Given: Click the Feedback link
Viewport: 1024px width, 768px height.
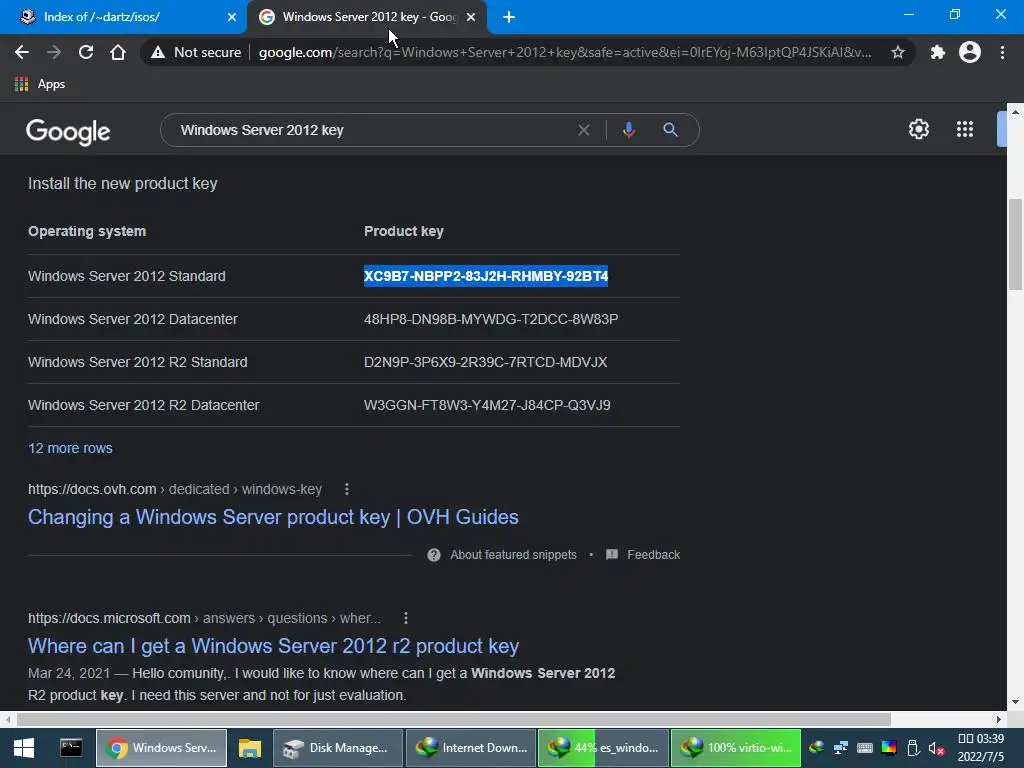Looking at the screenshot, I should pyautogui.click(x=654, y=554).
